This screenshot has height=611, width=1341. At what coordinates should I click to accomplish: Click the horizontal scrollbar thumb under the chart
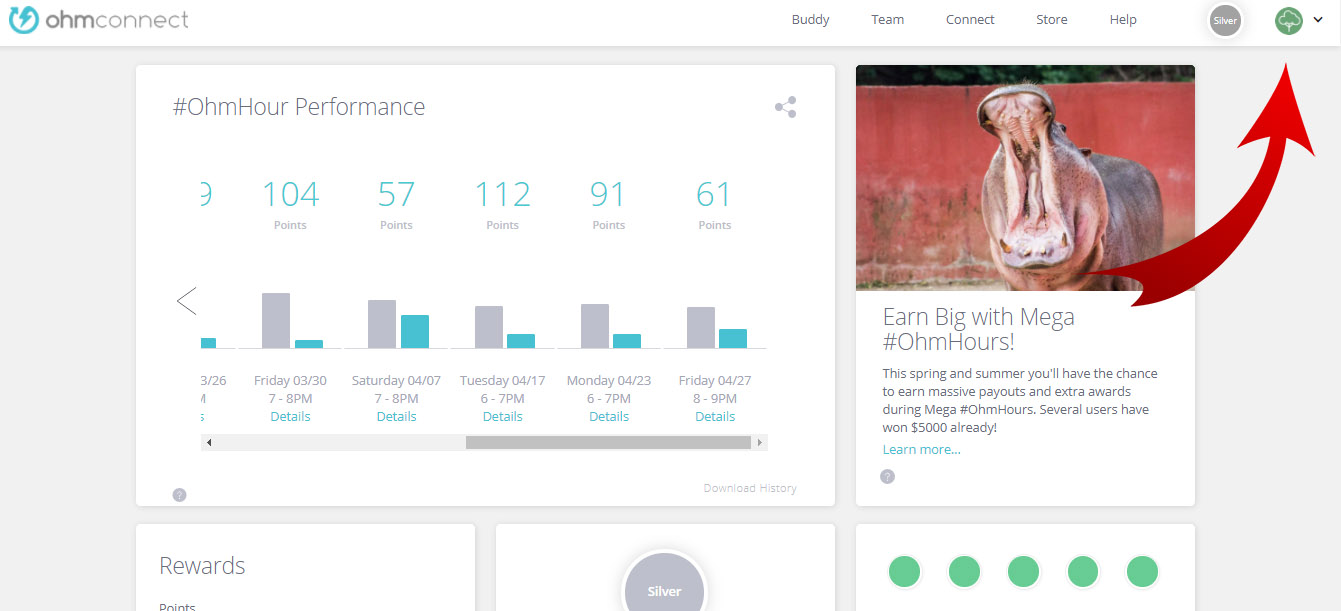[608, 442]
